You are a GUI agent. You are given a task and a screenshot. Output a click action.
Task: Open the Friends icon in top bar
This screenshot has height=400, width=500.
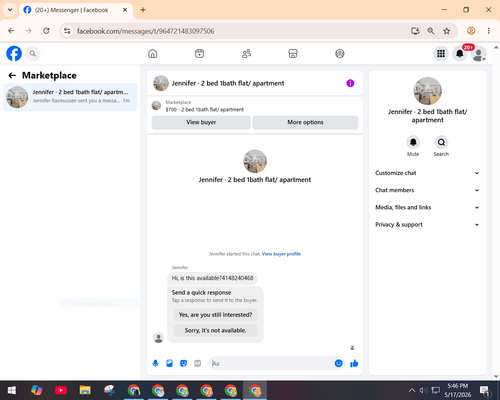[x=246, y=53]
